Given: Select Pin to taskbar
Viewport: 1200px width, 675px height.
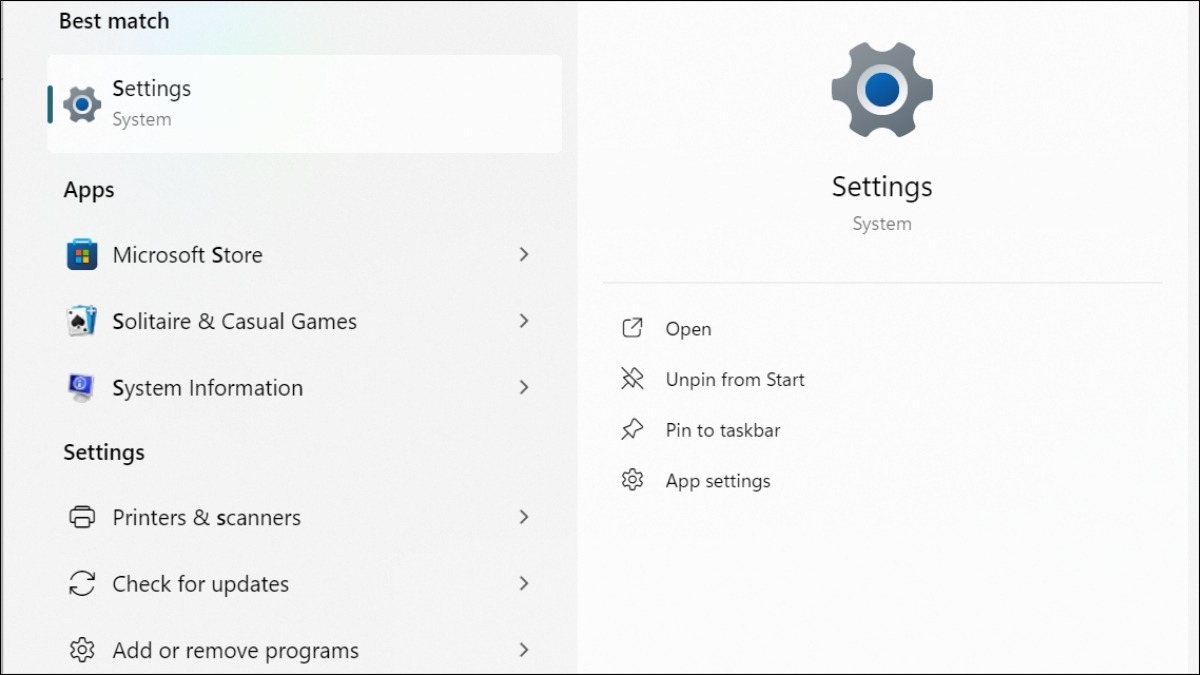Looking at the screenshot, I should [x=723, y=431].
